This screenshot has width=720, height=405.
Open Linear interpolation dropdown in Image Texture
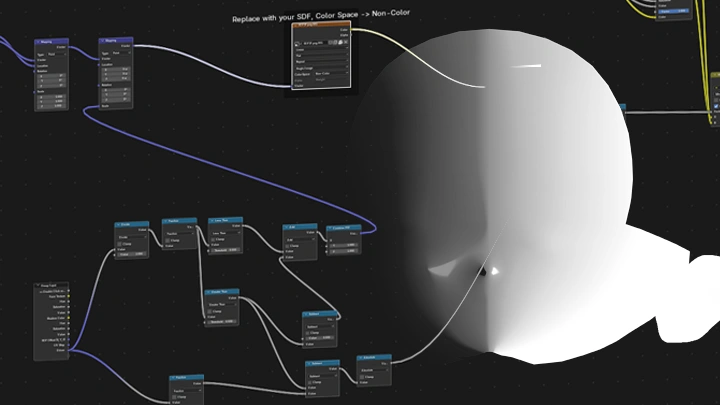321,50
